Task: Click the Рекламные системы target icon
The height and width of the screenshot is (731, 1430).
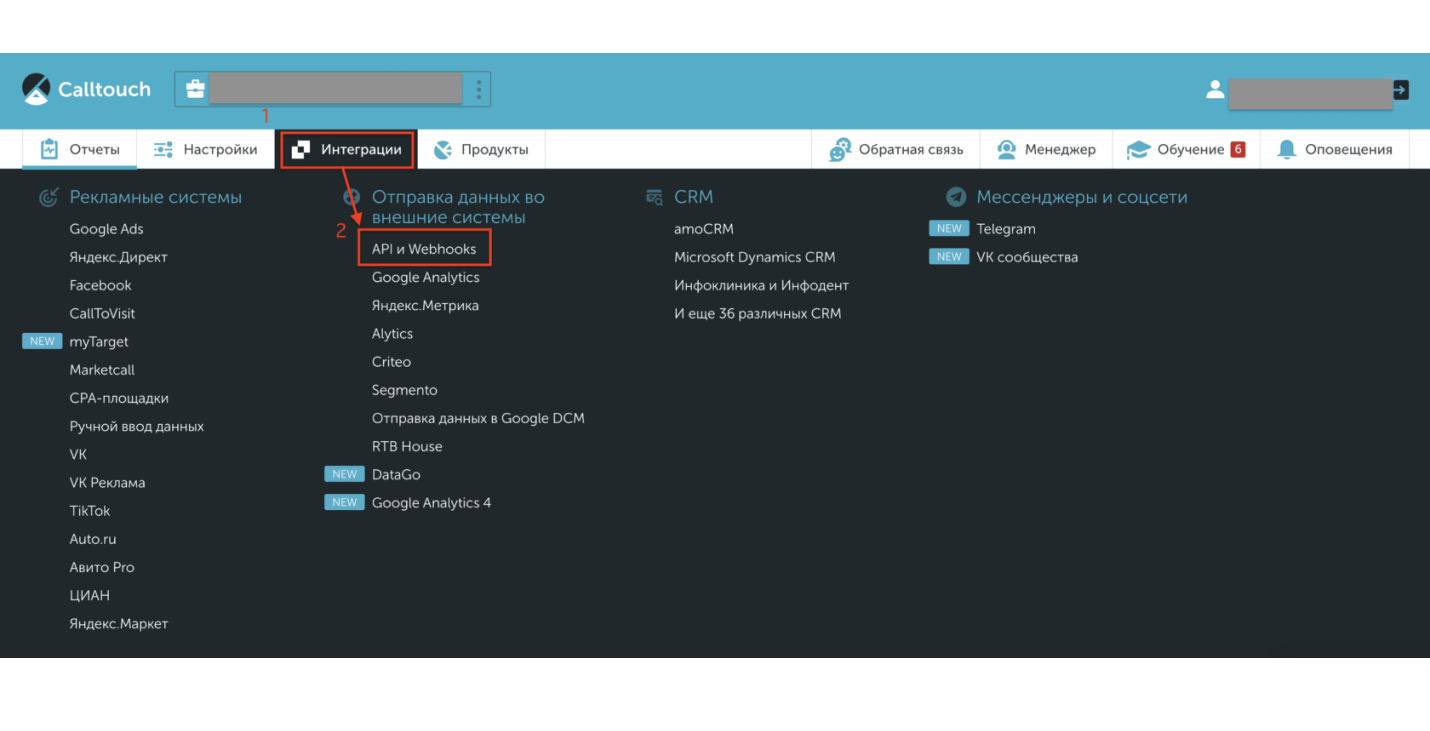Action: 48,198
